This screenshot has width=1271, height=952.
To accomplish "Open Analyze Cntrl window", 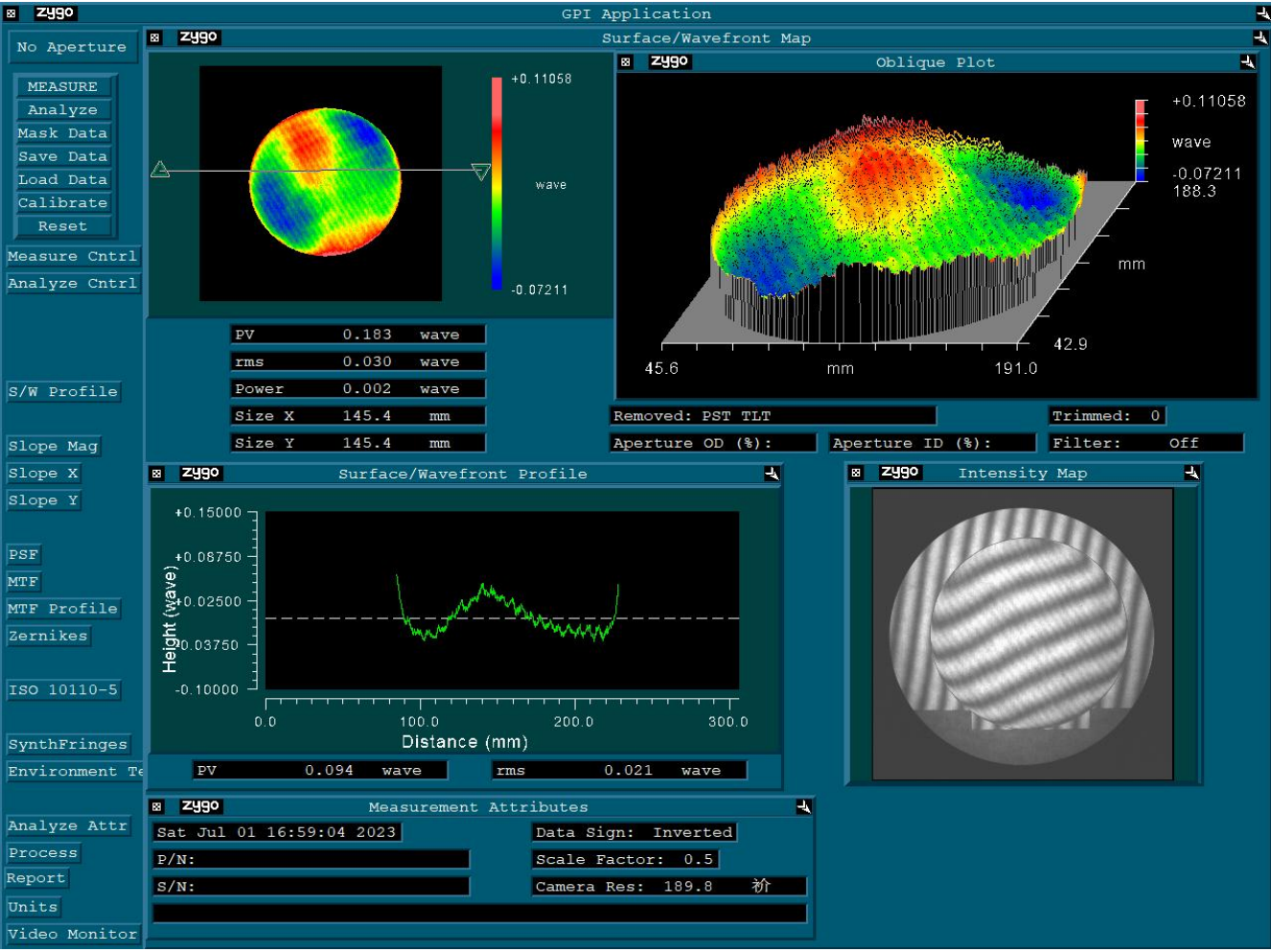I will pyautogui.click(x=73, y=283).
